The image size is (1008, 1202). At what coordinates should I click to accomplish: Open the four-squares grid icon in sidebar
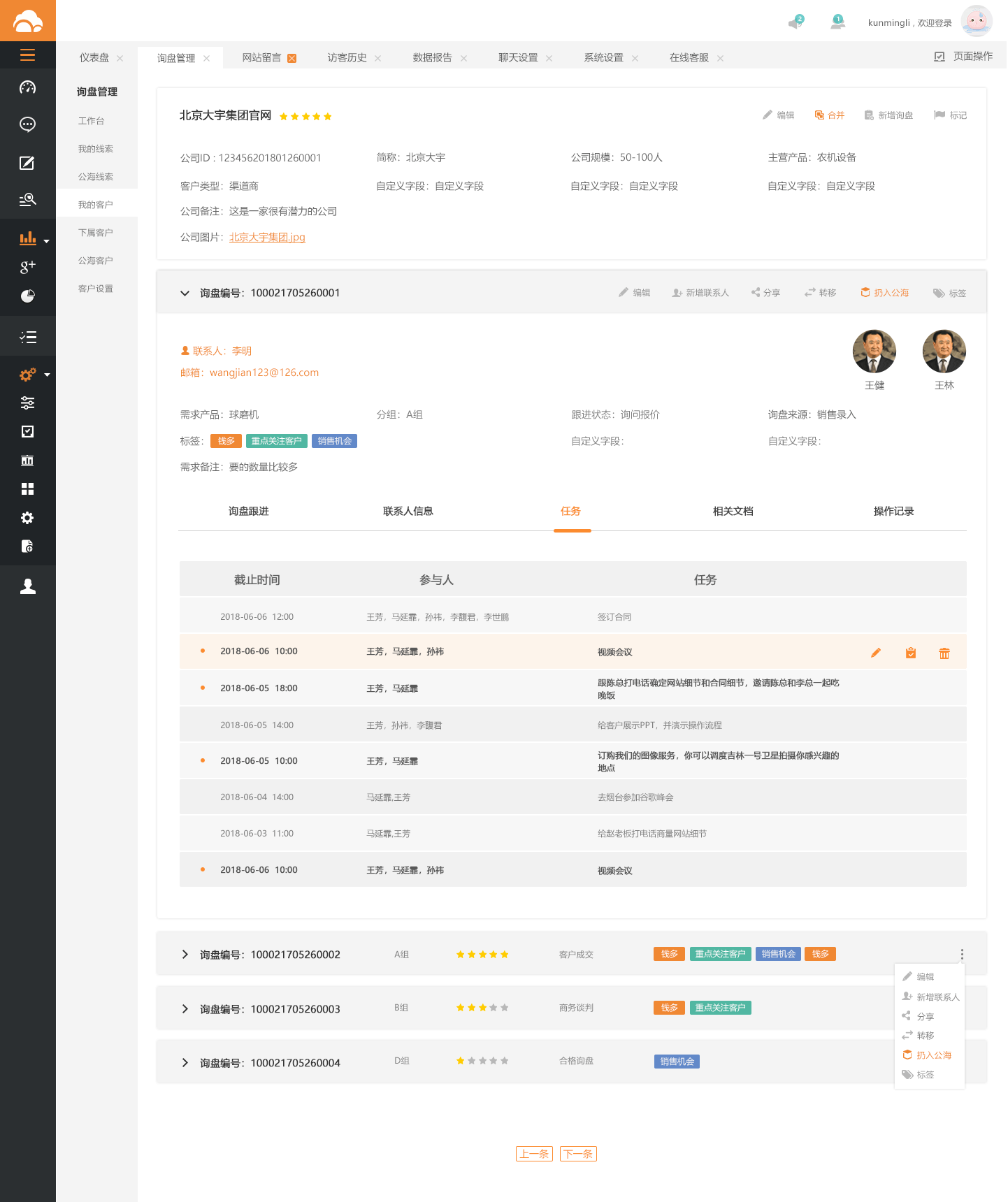[27, 488]
